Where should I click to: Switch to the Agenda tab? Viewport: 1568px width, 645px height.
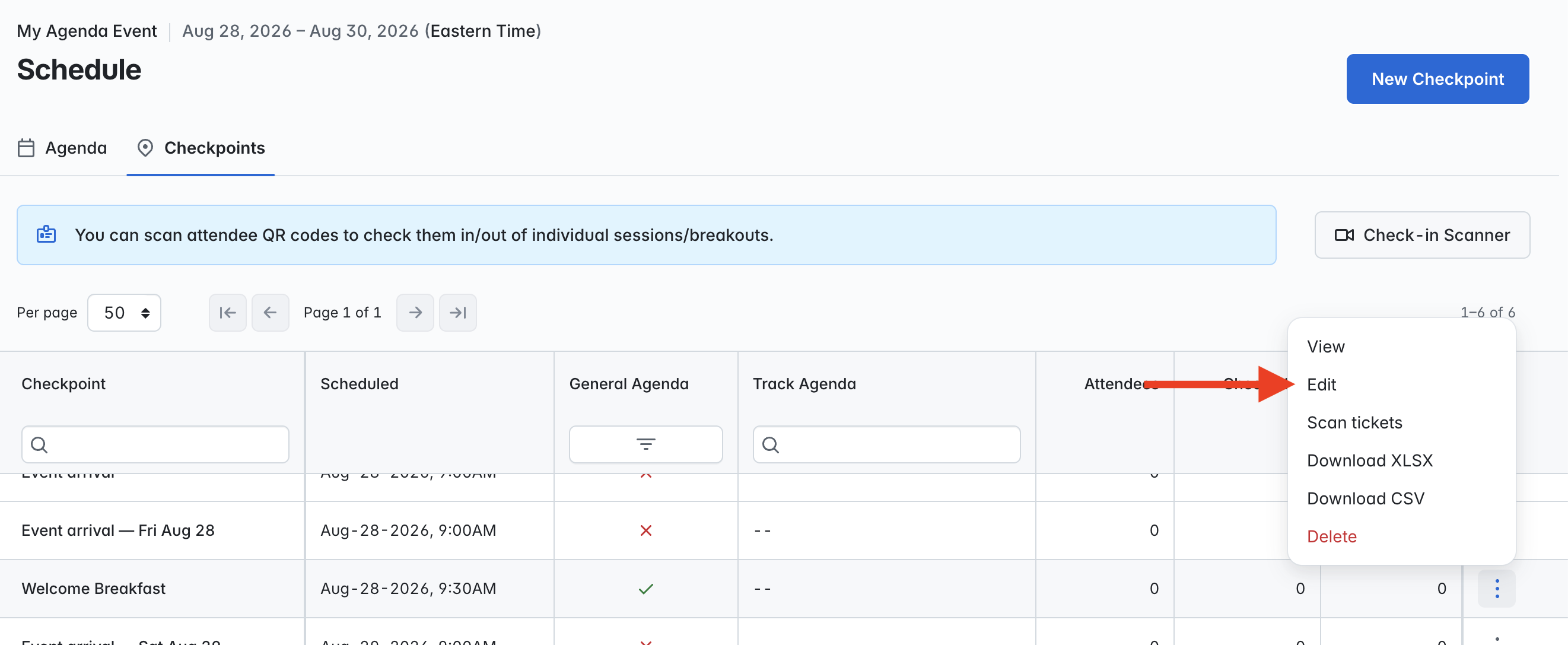click(x=63, y=148)
